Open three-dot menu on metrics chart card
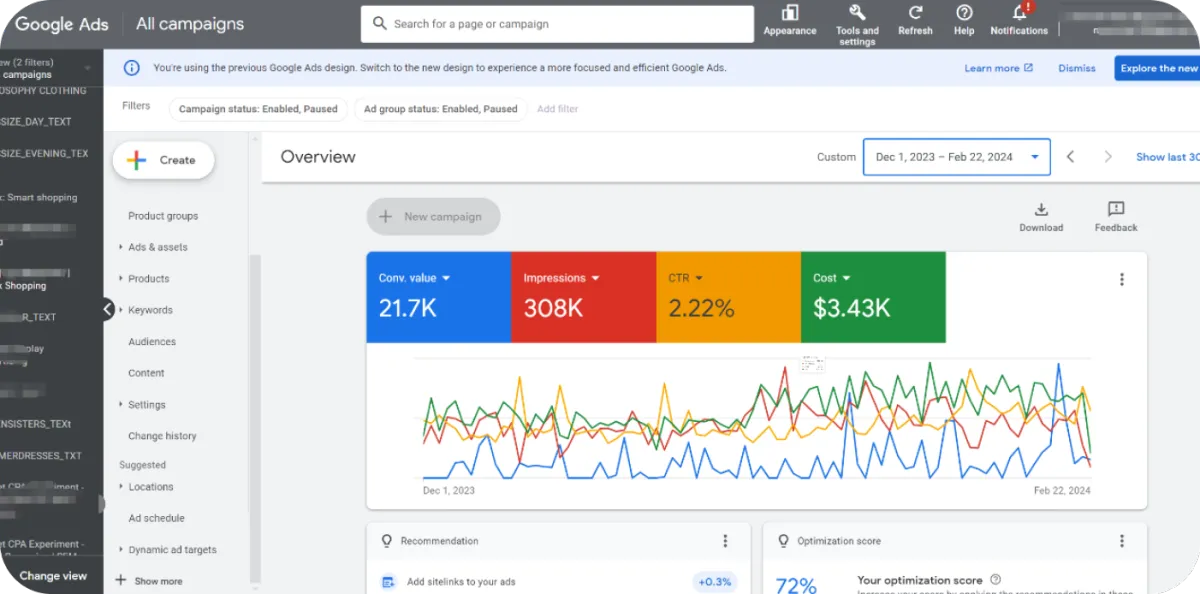This screenshot has width=1200, height=594. coord(1121,280)
